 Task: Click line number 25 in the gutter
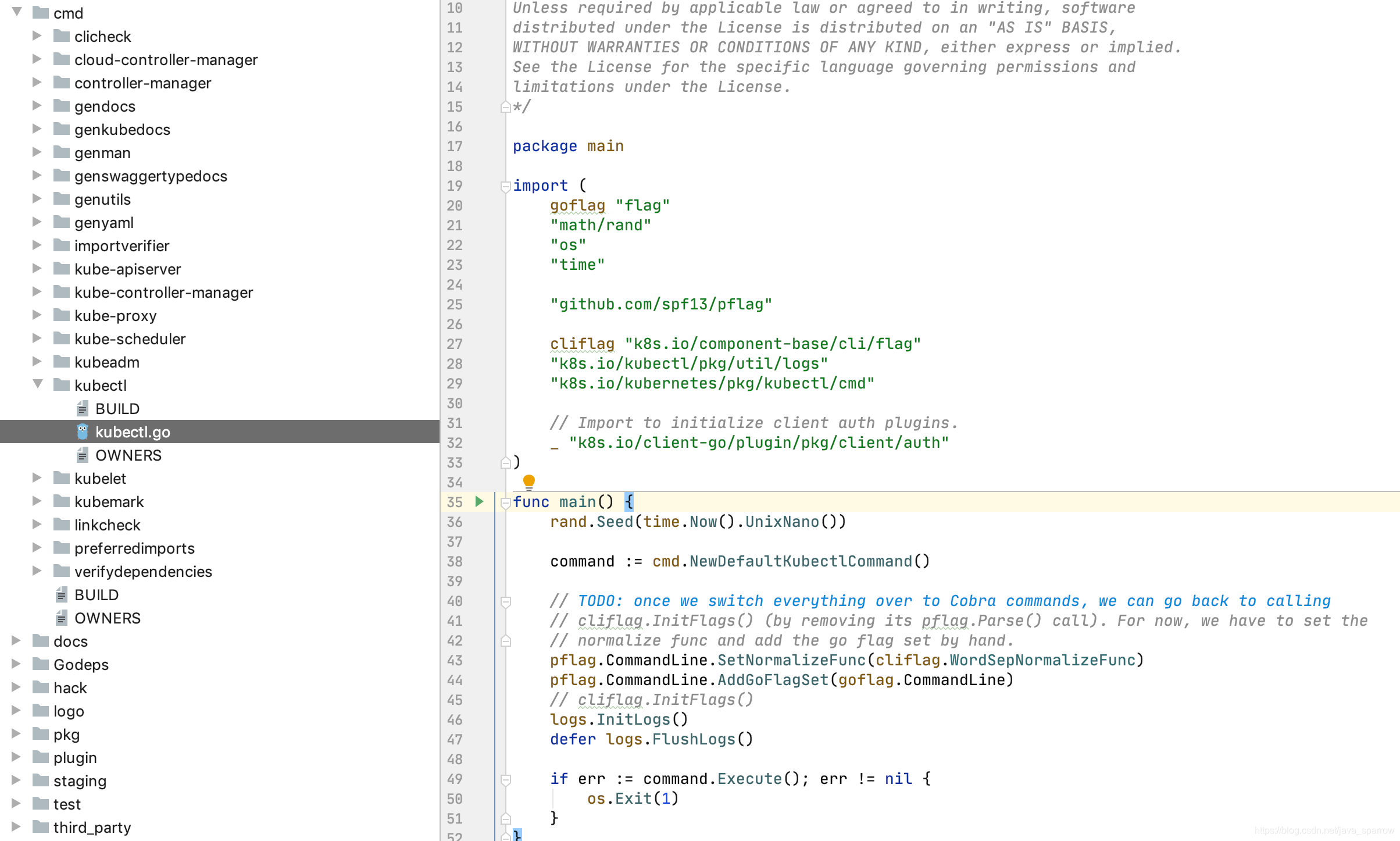tap(455, 304)
